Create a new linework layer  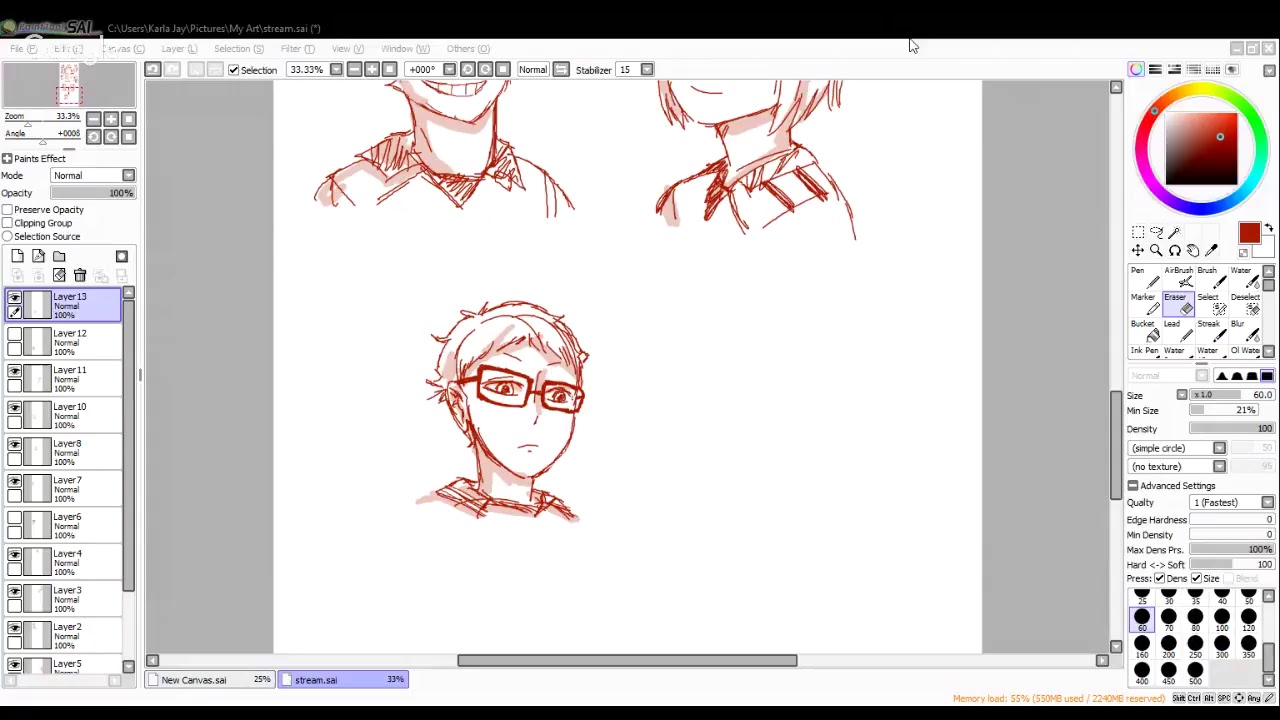(x=38, y=256)
